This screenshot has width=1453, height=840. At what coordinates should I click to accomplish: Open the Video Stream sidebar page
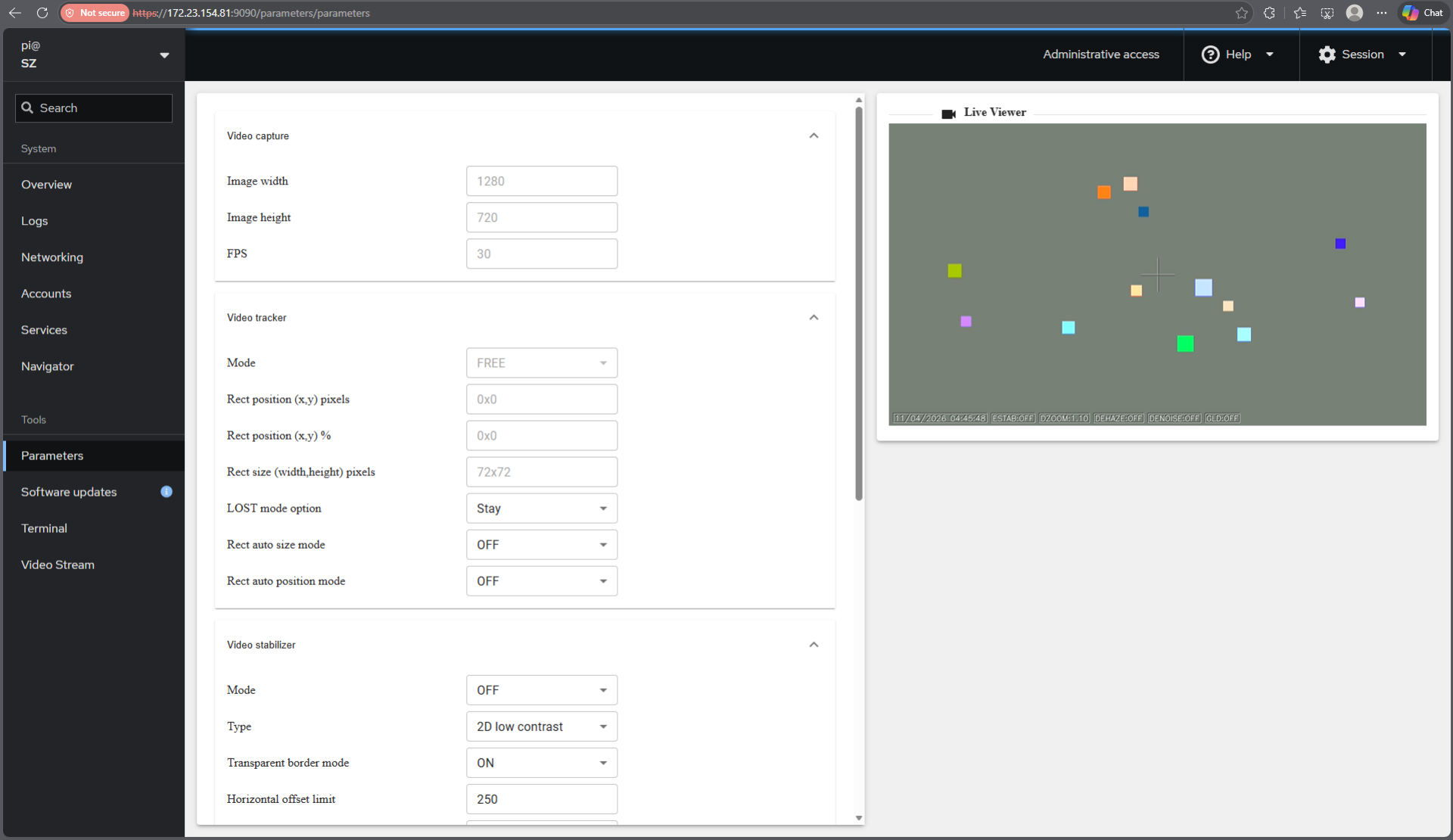coord(58,565)
